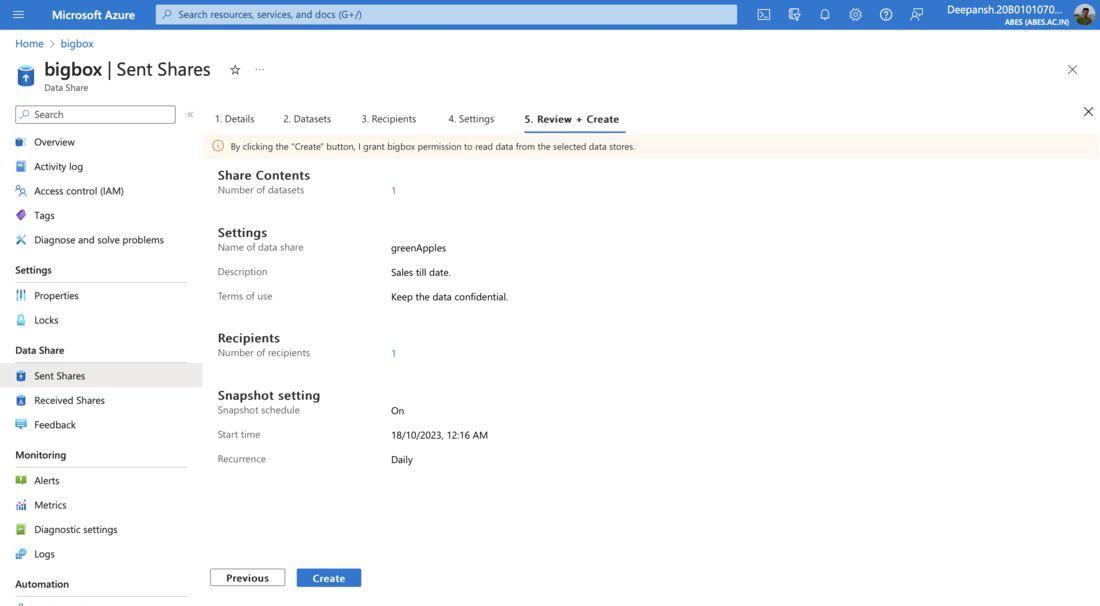
Task: Click the Access control (IAM) icon
Action: click(x=21, y=191)
